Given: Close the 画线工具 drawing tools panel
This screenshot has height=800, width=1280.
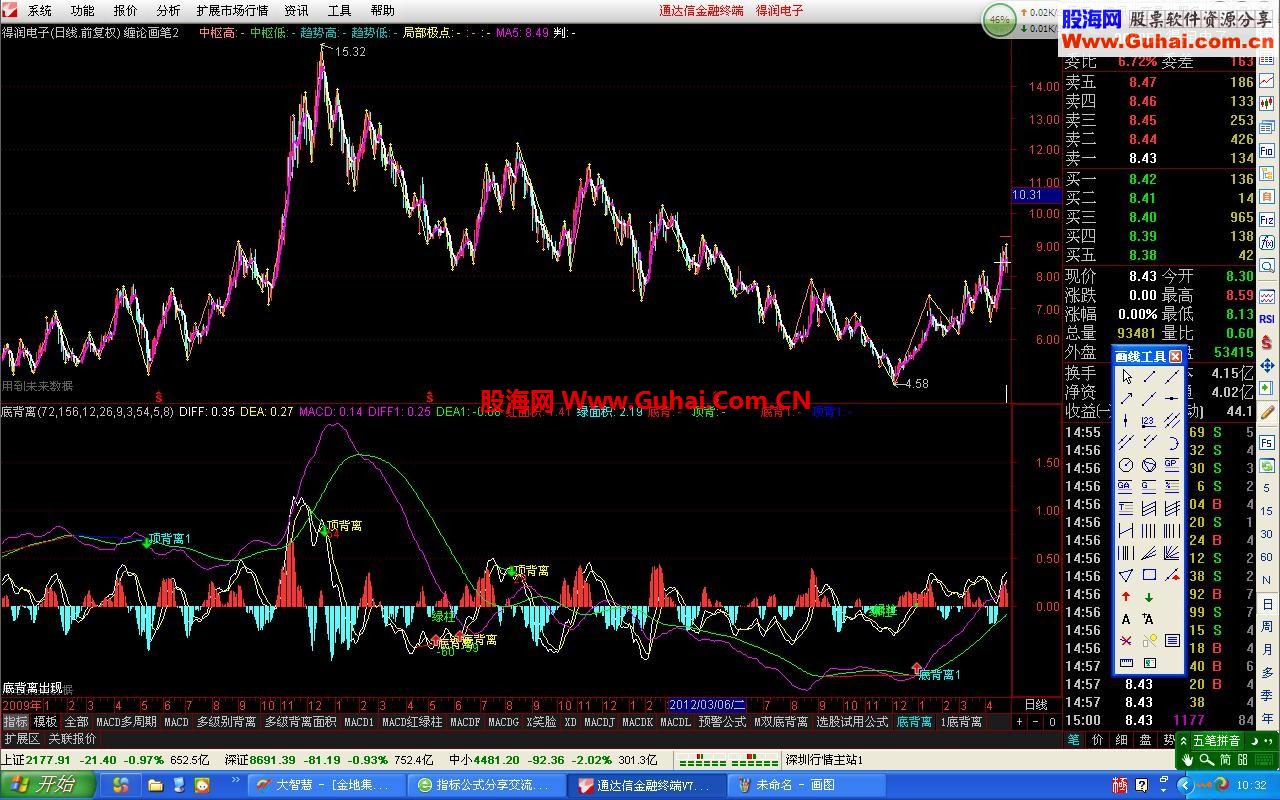Looking at the screenshot, I should tap(1175, 356).
